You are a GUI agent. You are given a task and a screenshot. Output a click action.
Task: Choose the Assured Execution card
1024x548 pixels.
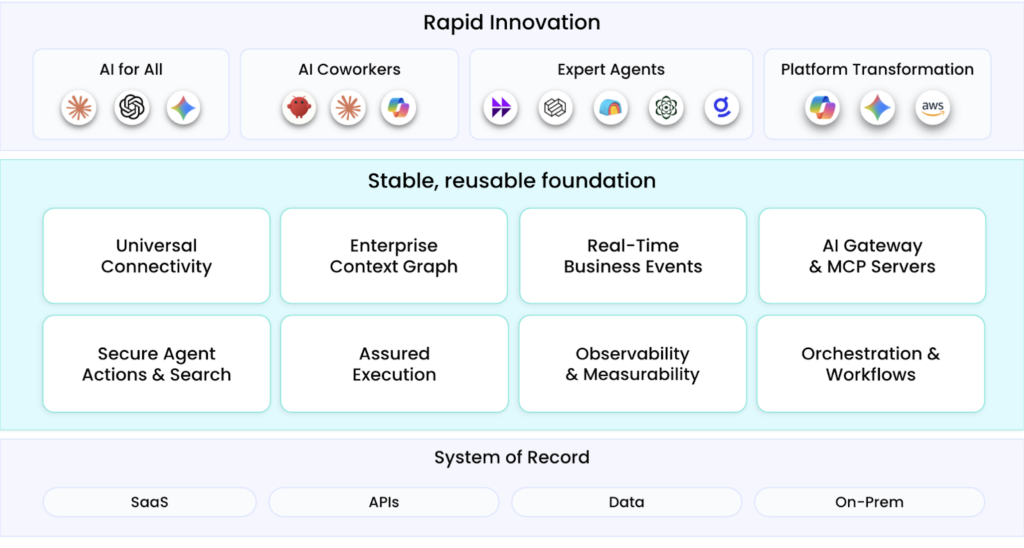394,364
